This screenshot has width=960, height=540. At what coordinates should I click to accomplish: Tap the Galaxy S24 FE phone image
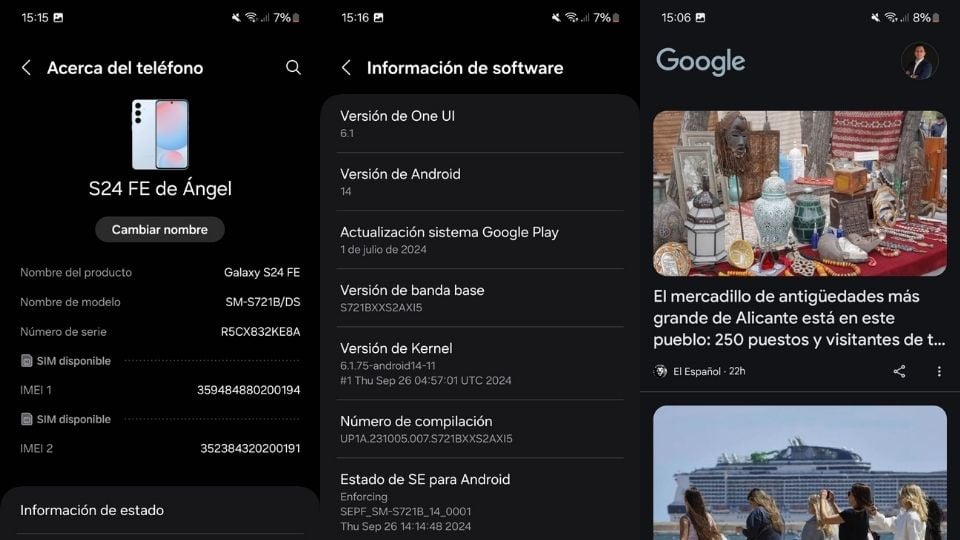click(160, 135)
